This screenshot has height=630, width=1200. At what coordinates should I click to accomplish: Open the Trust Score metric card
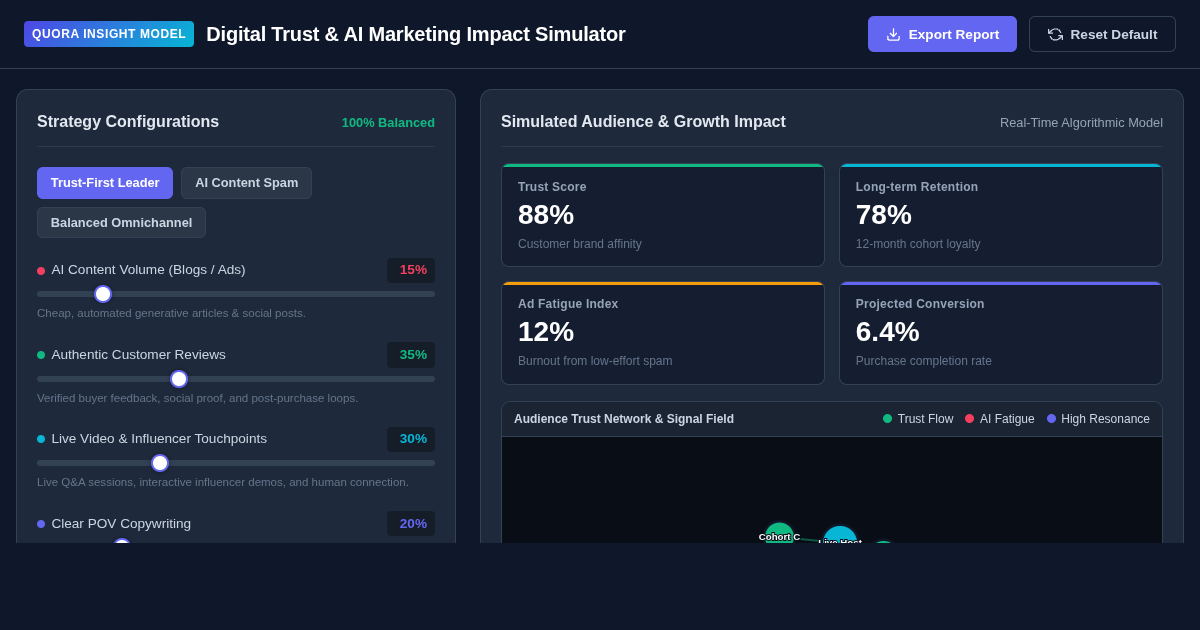(663, 215)
